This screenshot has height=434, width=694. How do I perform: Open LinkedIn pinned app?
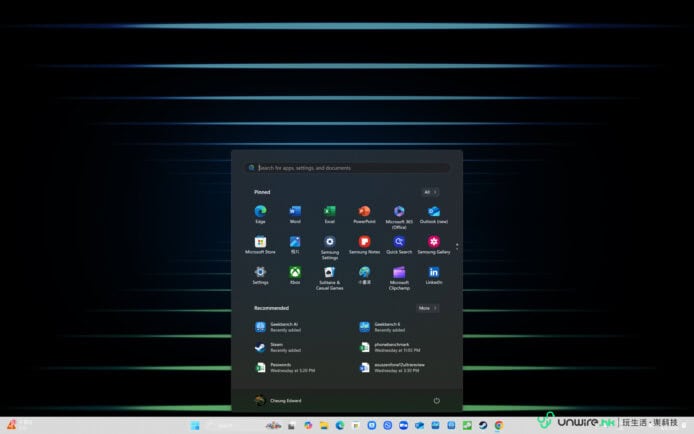coord(434,272)
